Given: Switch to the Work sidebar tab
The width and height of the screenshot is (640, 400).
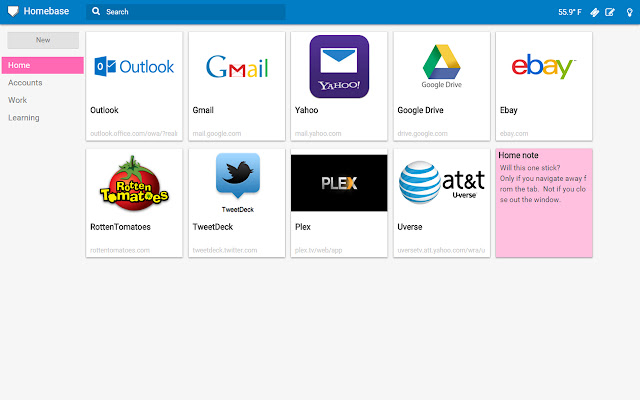Looking at the screenshot, I should (x=17, y=100).
